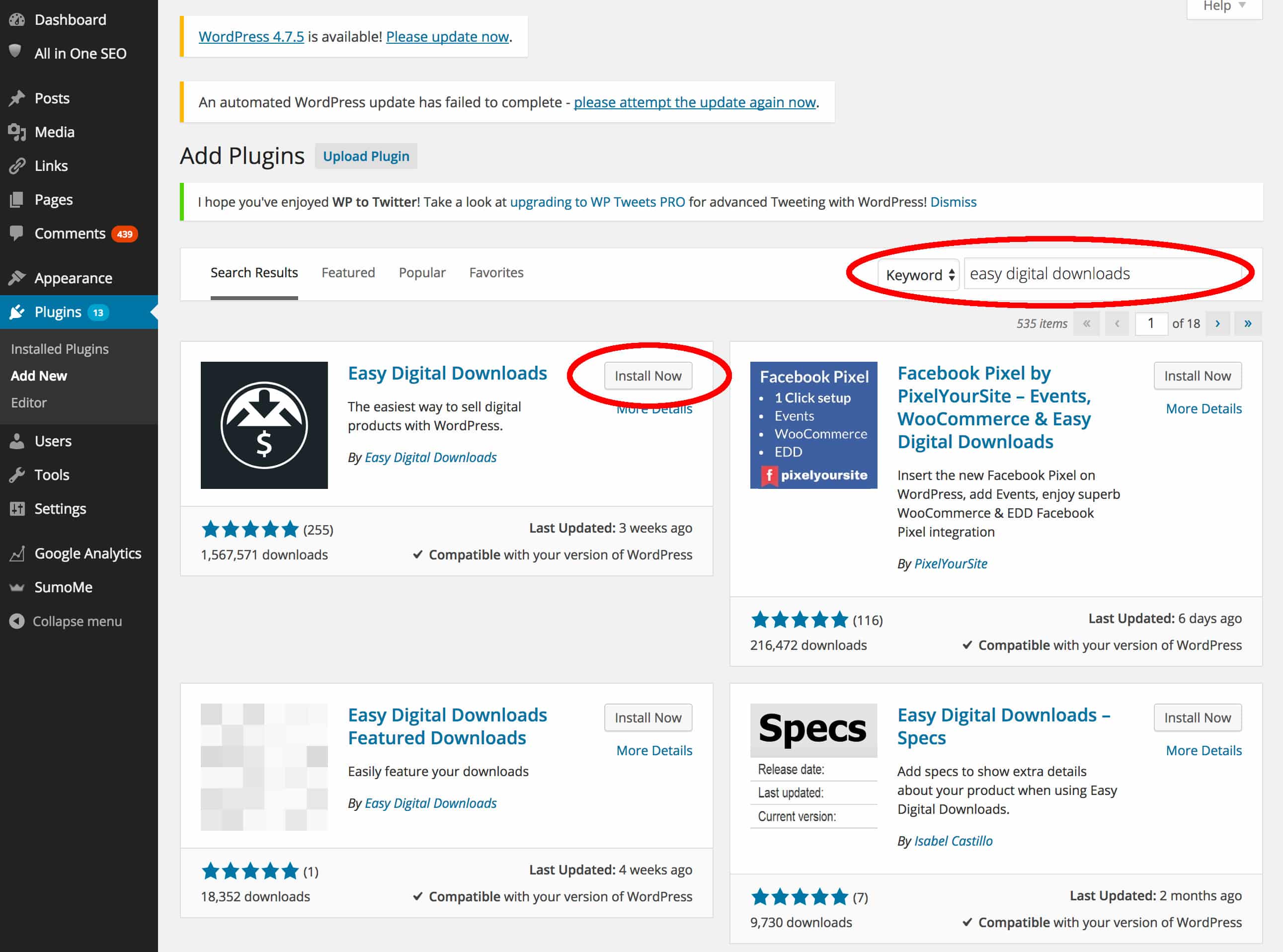Click the Tools wrench icon
The height and width of the screenshot is (952, 1283).
(17, 475)
